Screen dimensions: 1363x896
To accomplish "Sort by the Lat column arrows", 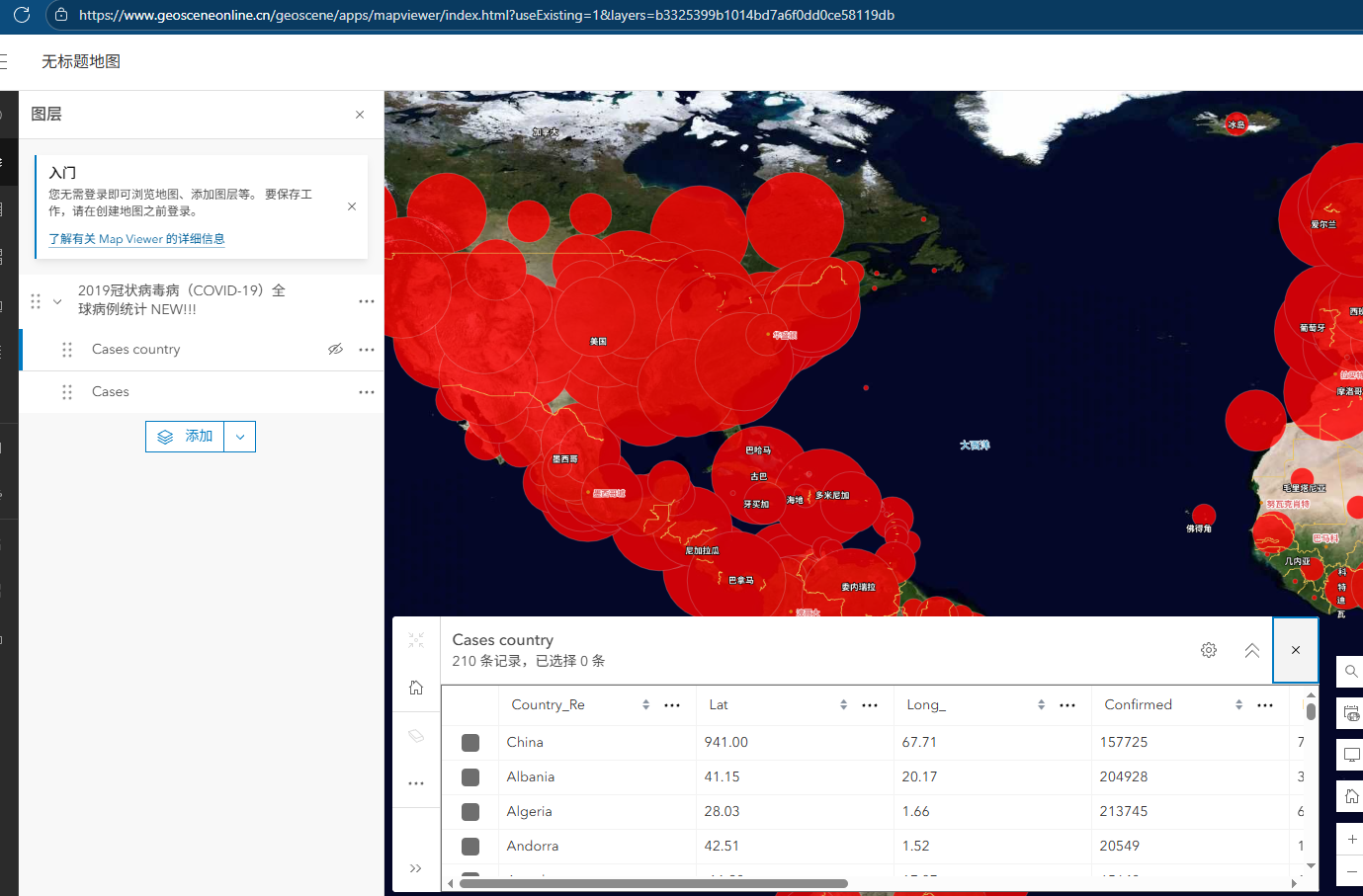I will [843, 705].
